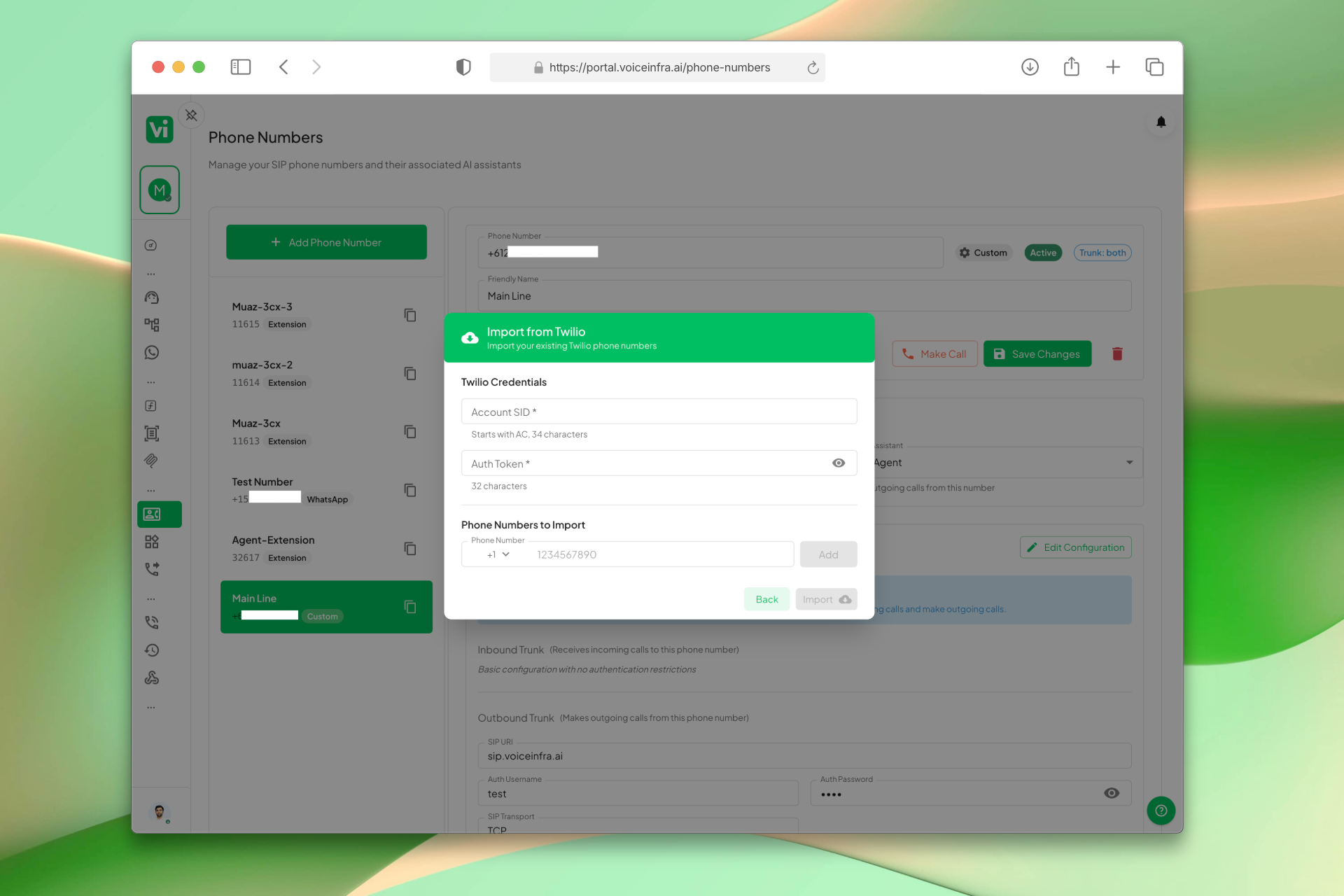Click Edit Configuration
This screenshot has height=896, width=1344.
[x=1075, y=547]
